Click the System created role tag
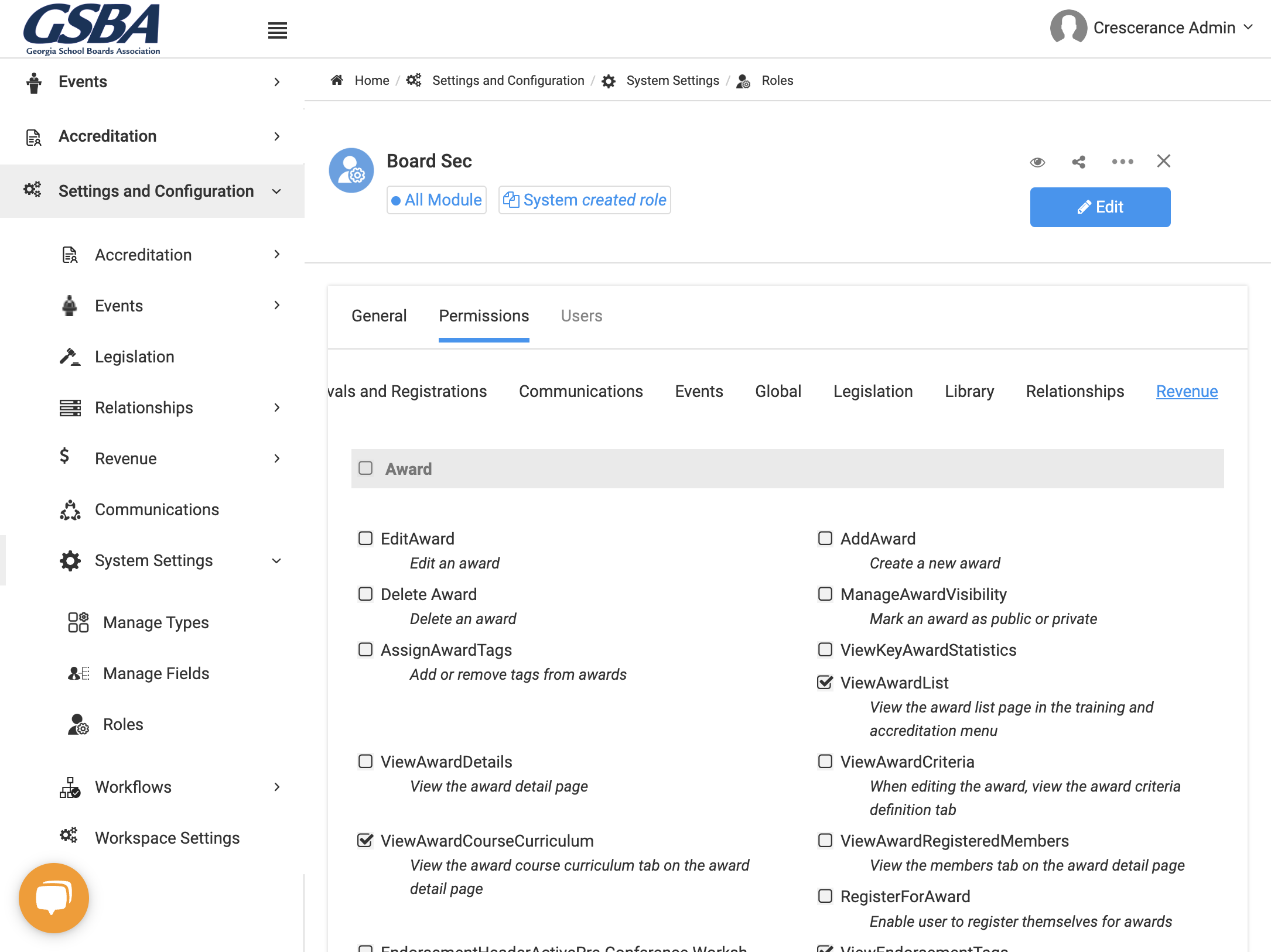Image resolution: width=1271 pixels, height=952 pixels. pyautogui.click(x=585, y=200)
